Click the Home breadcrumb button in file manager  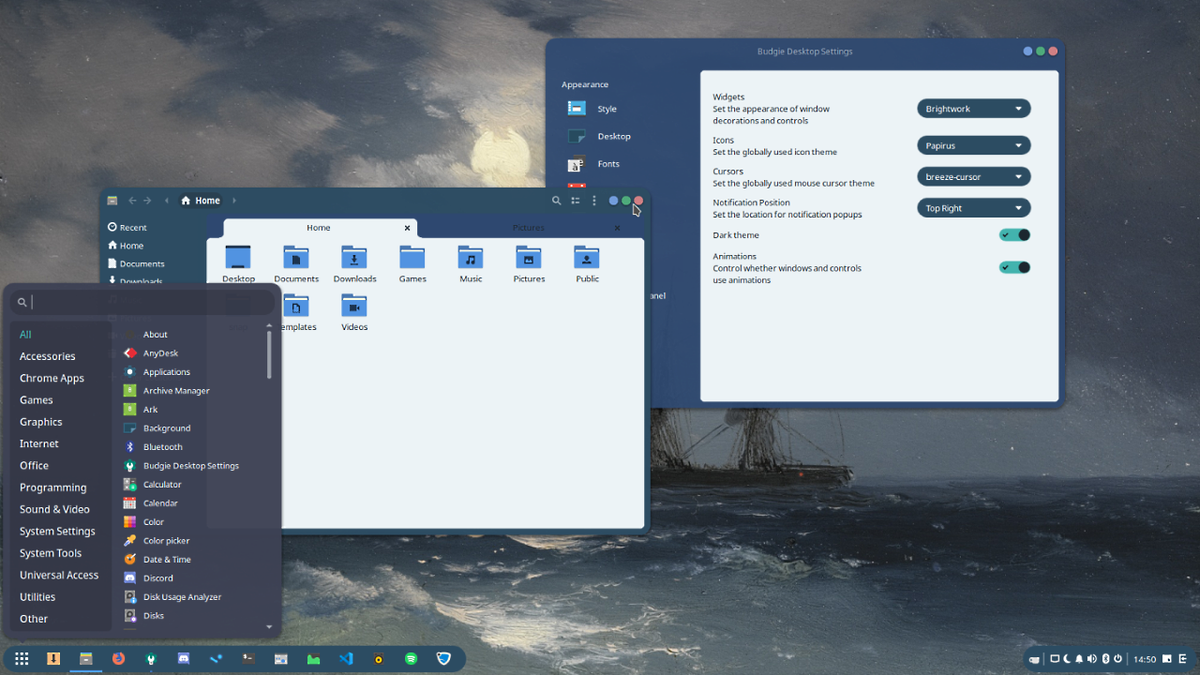tap(201, 201)
